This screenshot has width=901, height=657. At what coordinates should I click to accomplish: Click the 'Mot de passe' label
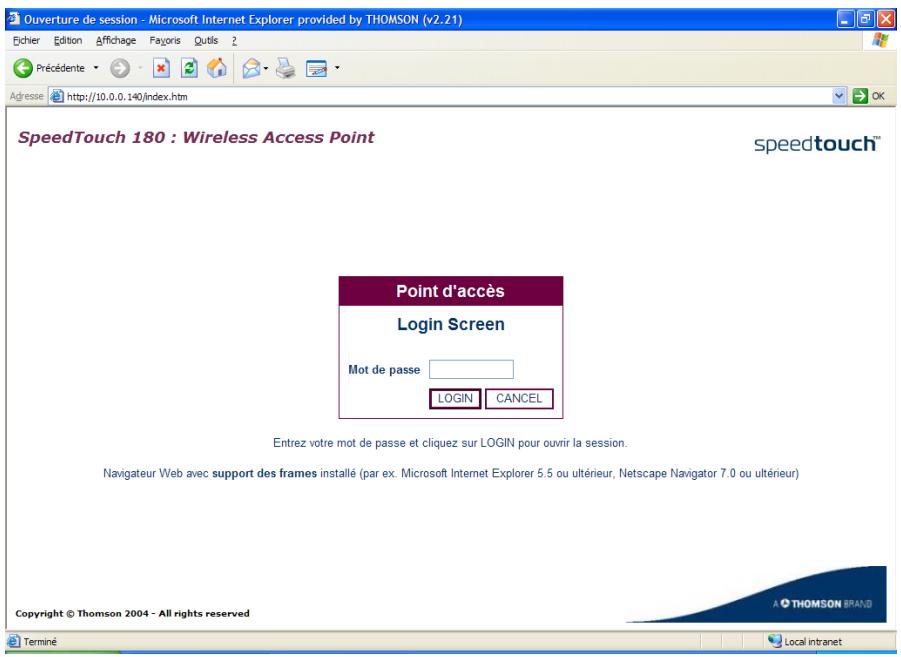(x=384, y=370)
